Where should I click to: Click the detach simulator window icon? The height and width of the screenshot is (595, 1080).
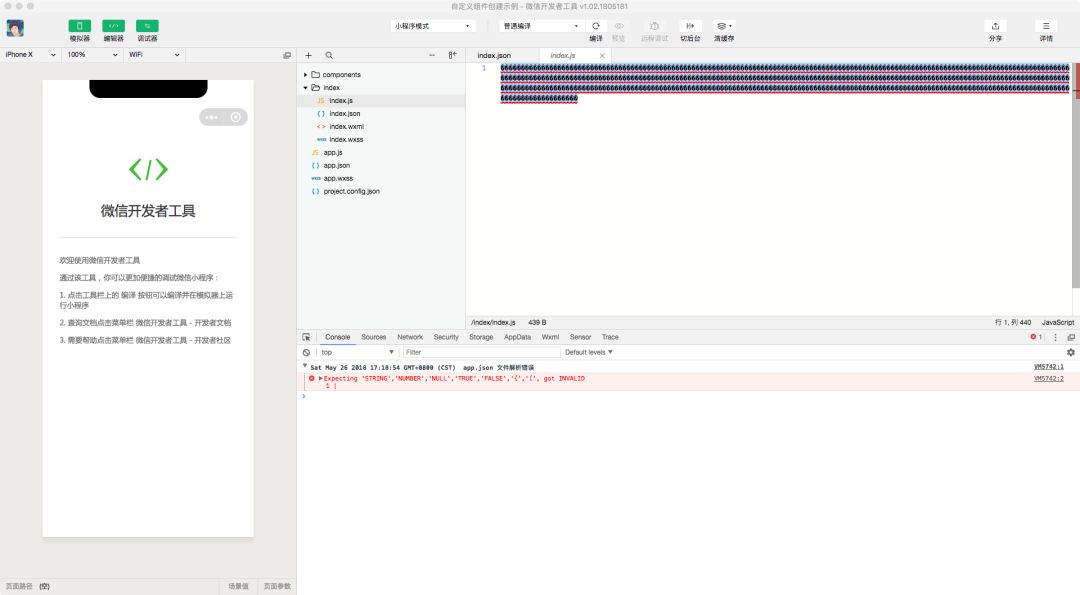point(287,55)
